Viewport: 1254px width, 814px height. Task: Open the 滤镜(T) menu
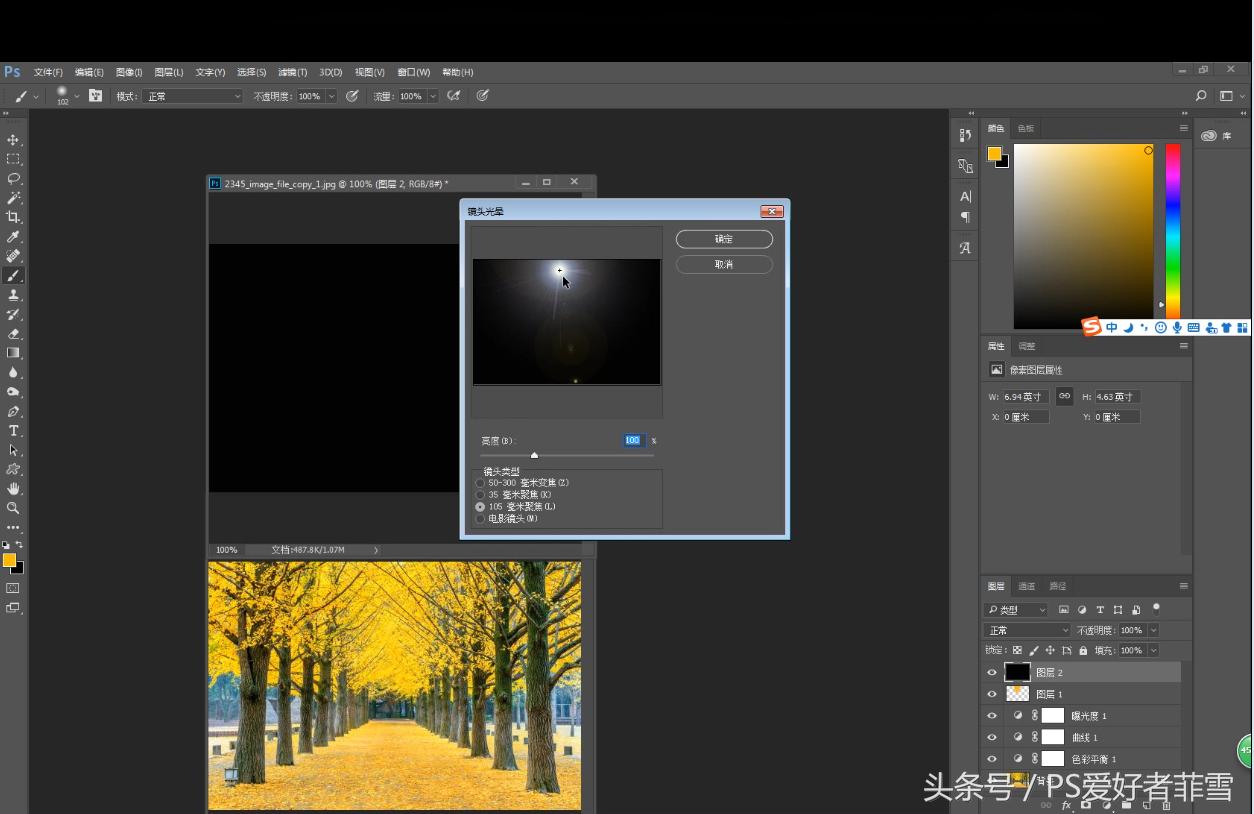pos(292,72)
